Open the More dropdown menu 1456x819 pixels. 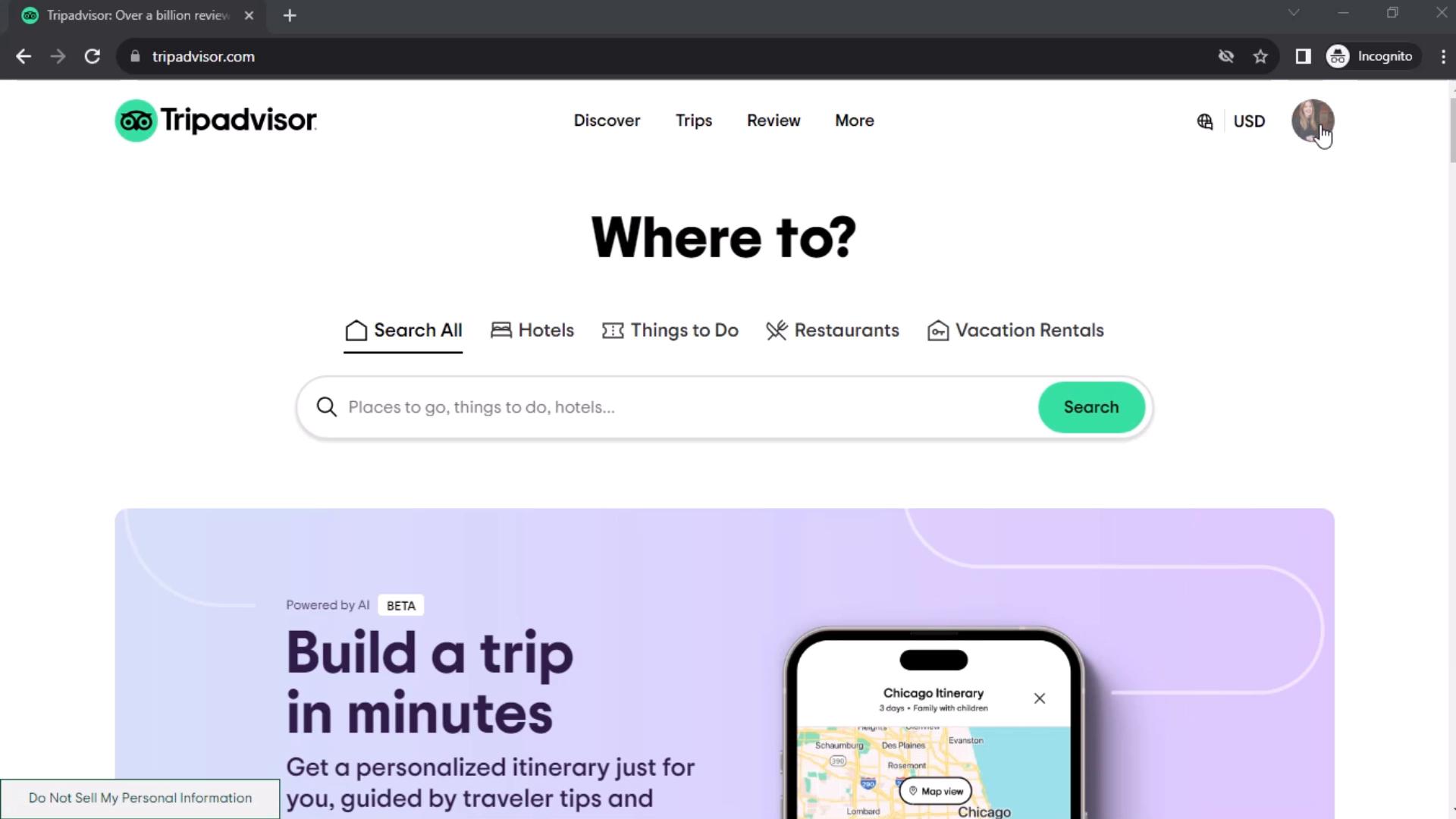(x=854, y=120)
